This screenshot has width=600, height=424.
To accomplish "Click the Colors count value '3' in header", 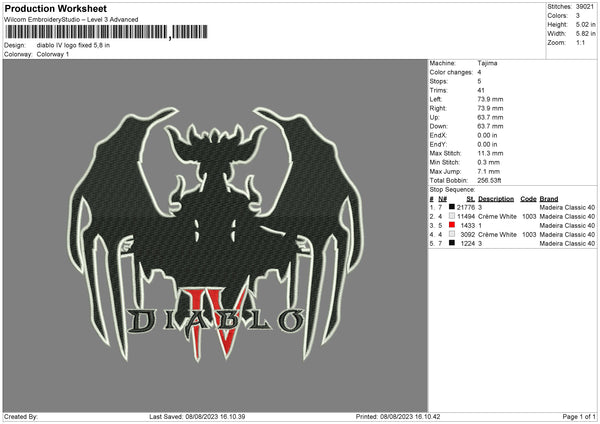I will click(578, 16).
